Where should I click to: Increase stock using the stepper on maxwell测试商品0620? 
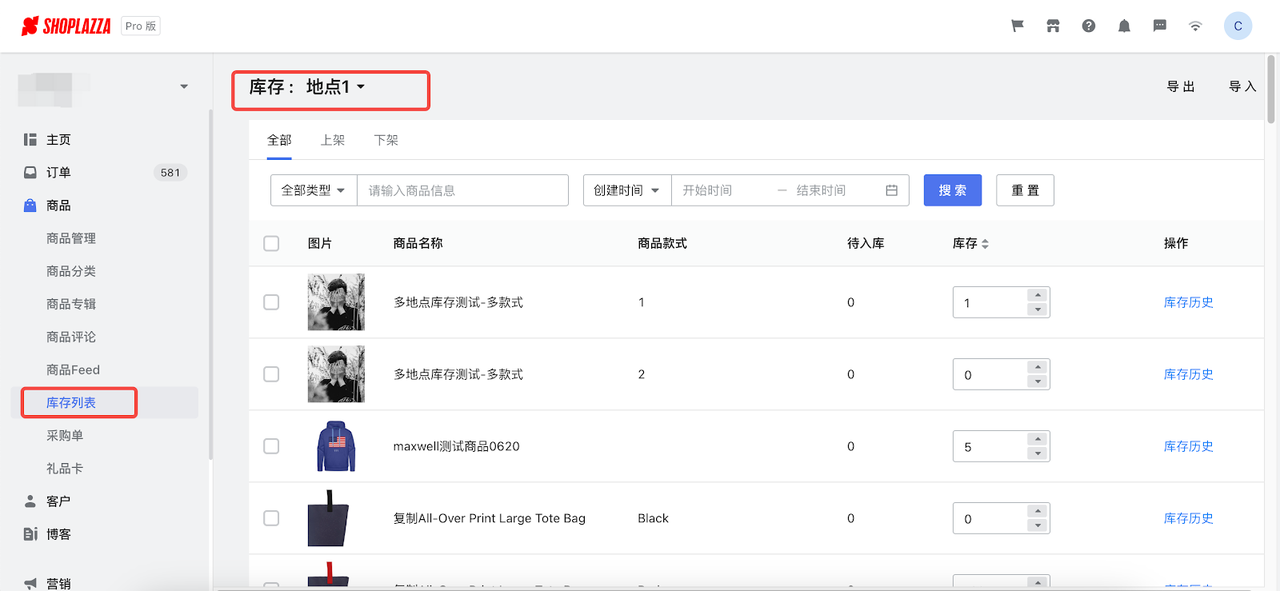1037,440
